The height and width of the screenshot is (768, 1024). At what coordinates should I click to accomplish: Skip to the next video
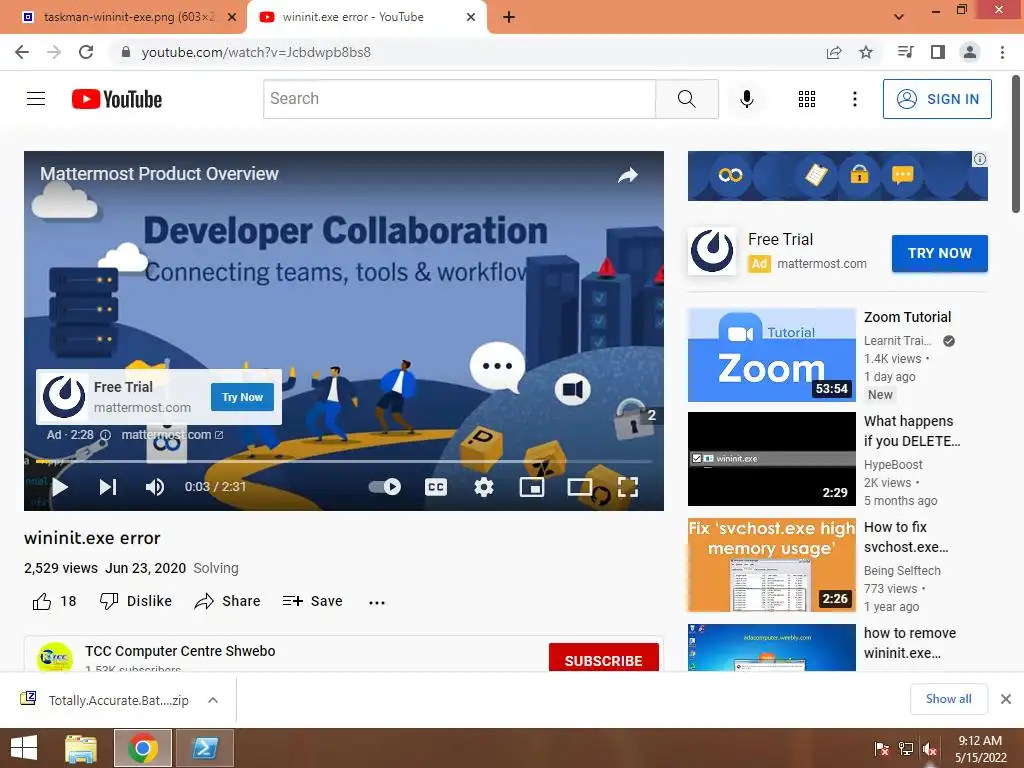coord(108,487)
